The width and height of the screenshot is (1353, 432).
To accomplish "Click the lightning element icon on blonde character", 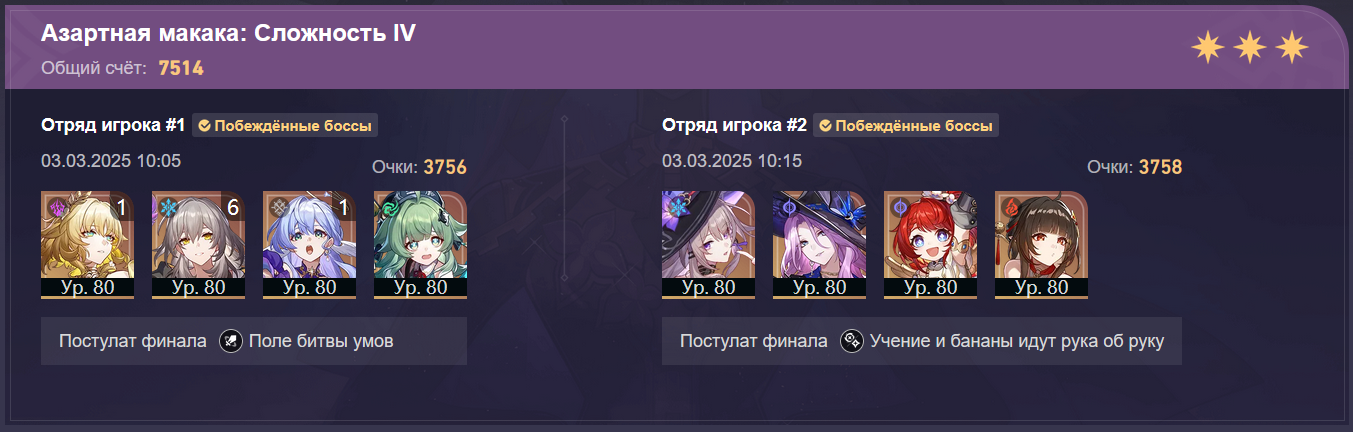I will click(57, 207).
